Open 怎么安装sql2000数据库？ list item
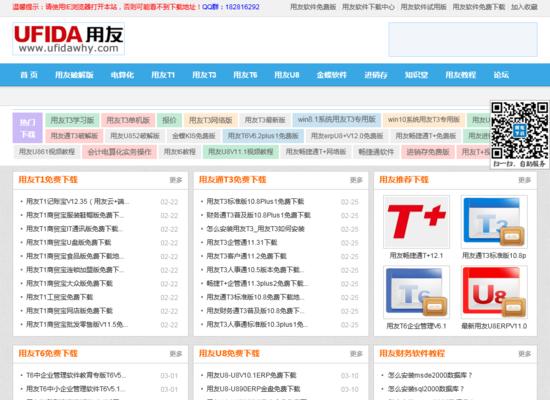Screen dimensions: 550x400 (426, 389)
